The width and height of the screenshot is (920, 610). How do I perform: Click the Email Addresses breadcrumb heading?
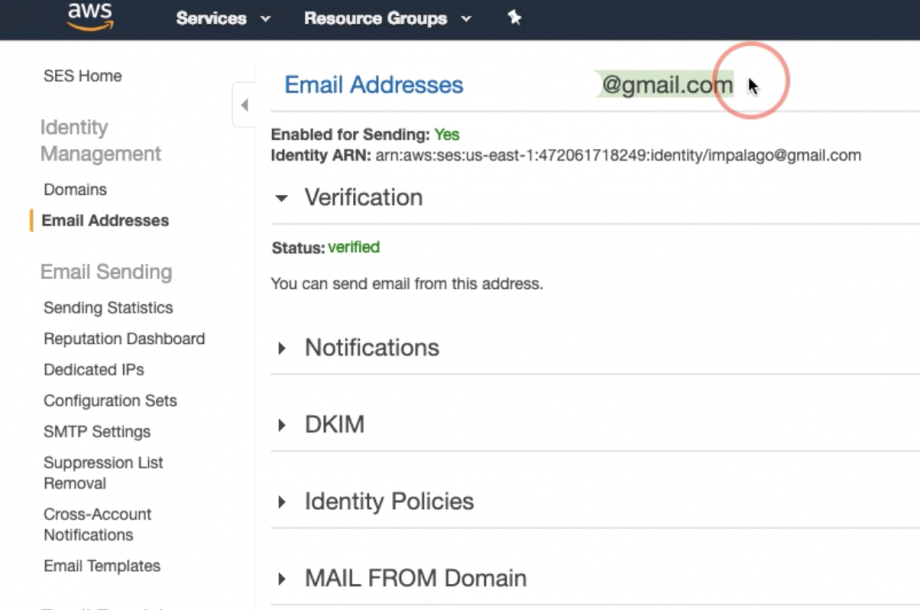click(x=374, y=85)
